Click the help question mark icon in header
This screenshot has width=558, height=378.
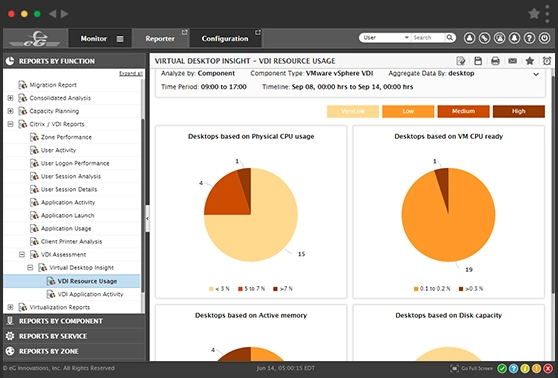(x=529, y=38)
